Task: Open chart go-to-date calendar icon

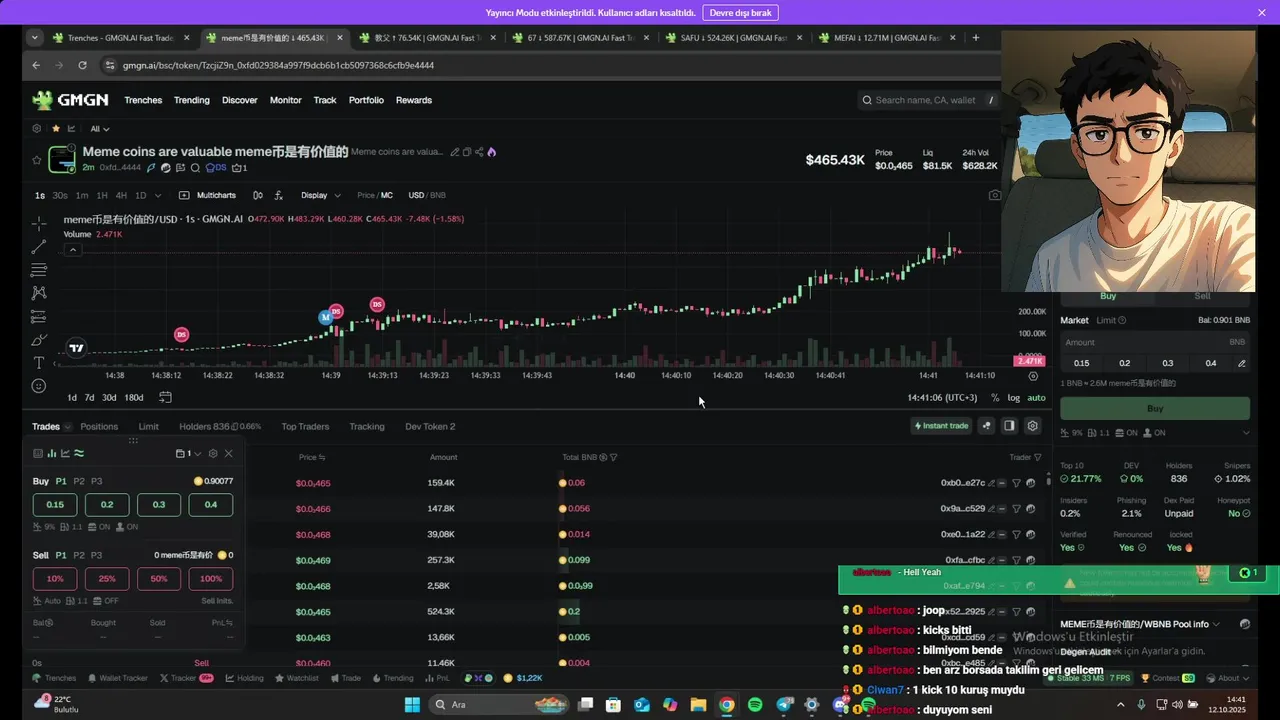Action: 165,397
